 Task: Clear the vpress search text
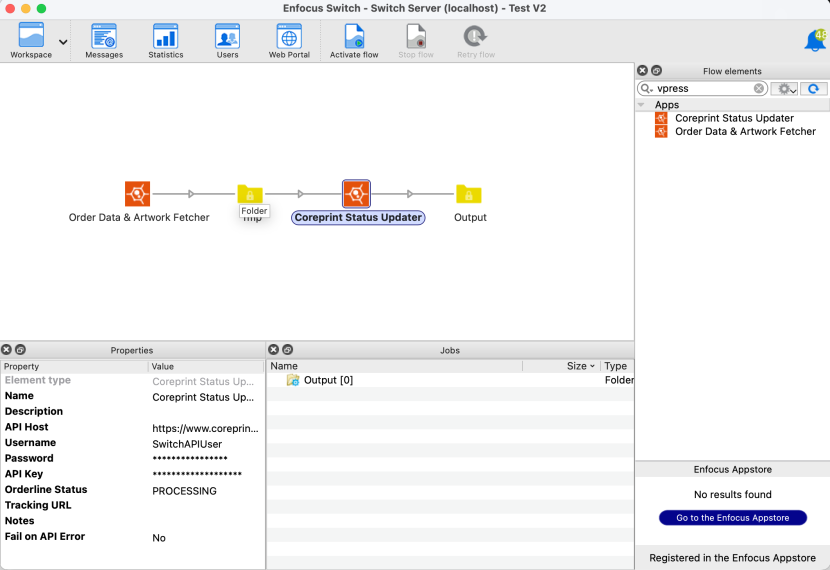tap(759, 89)
